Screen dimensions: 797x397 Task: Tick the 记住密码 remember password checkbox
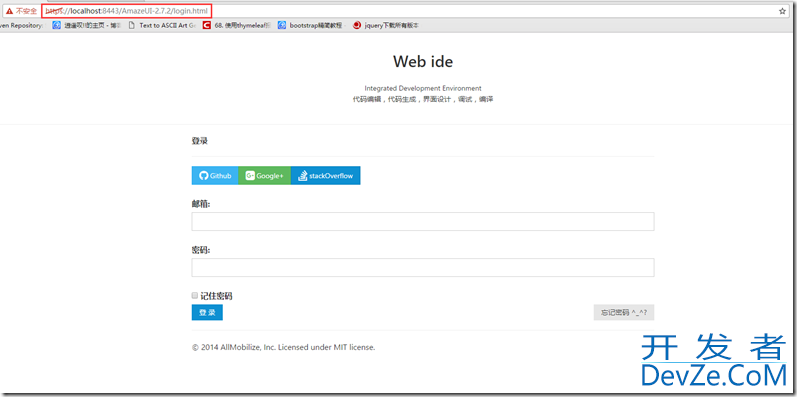(195, 295)
